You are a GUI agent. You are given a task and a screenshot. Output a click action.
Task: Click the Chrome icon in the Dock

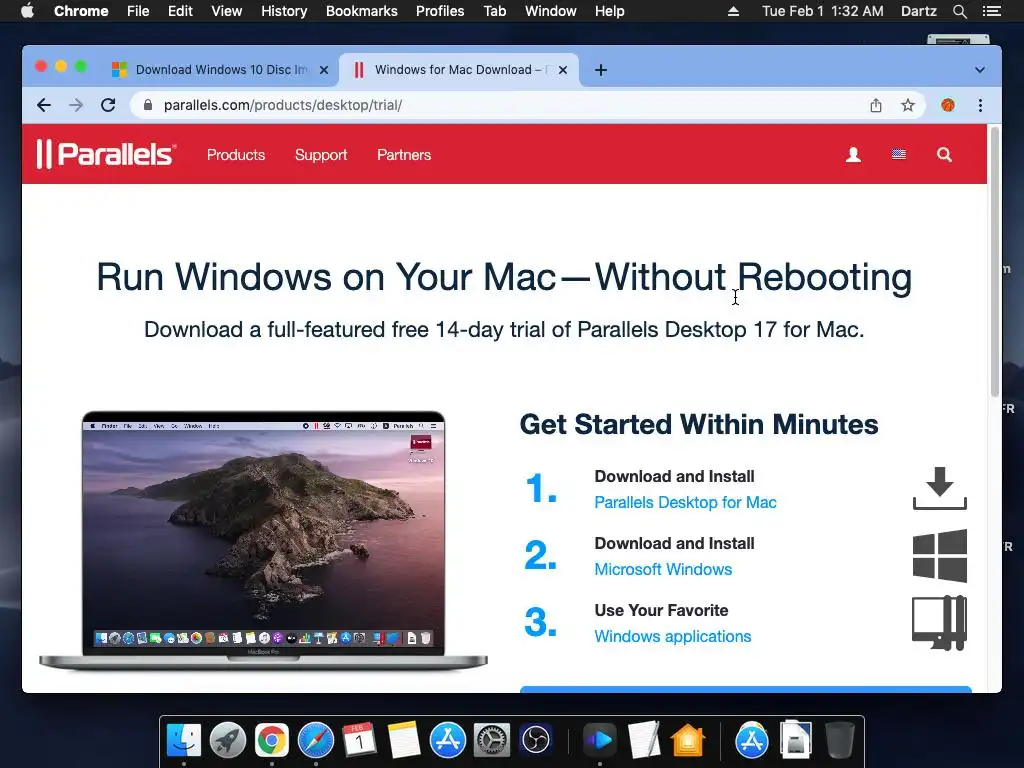272,741
